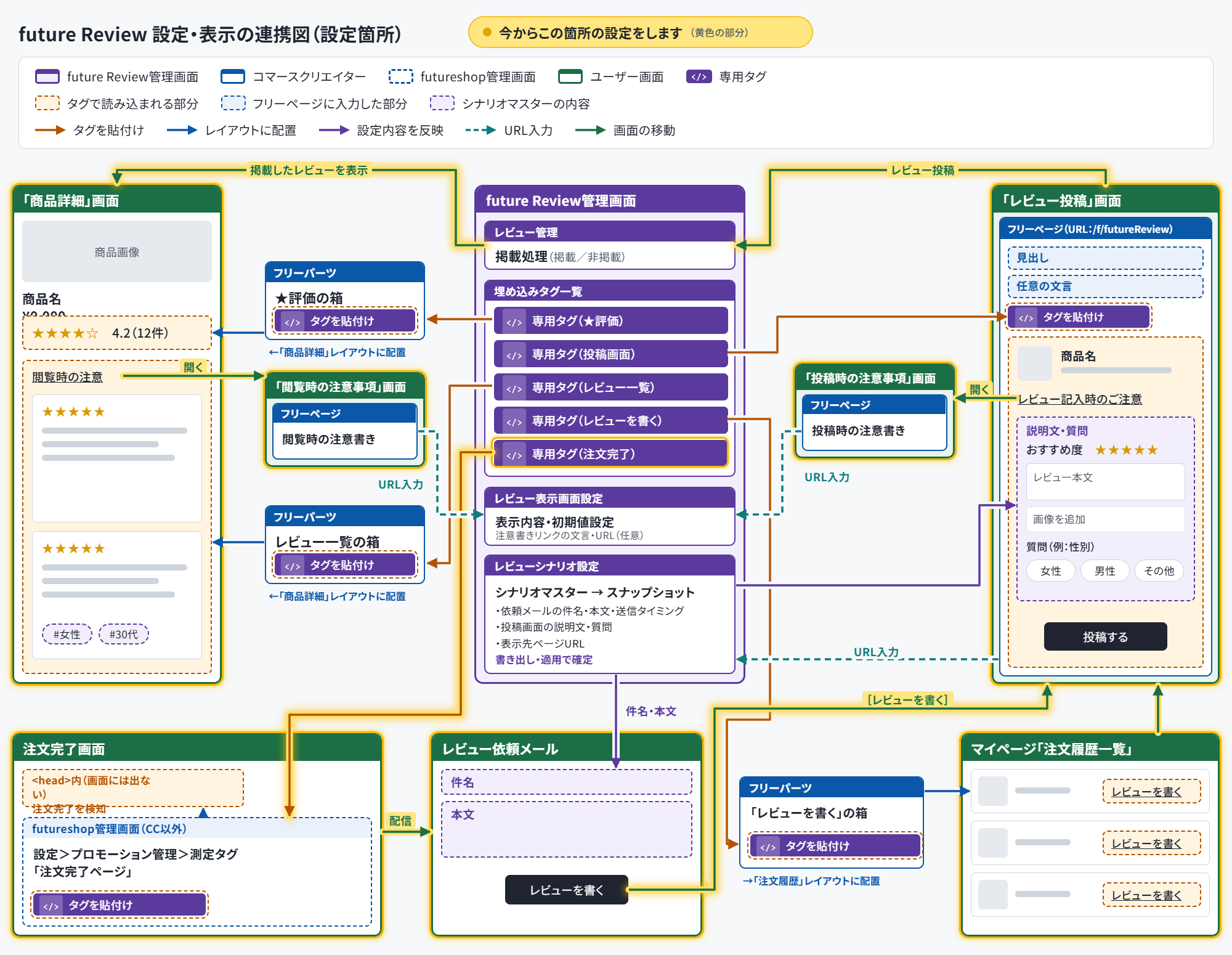The height and width of the screenshot is (955, 1232).
Task: Click the コマースクリエイター blue legend swatch
Action: point(233,77)
